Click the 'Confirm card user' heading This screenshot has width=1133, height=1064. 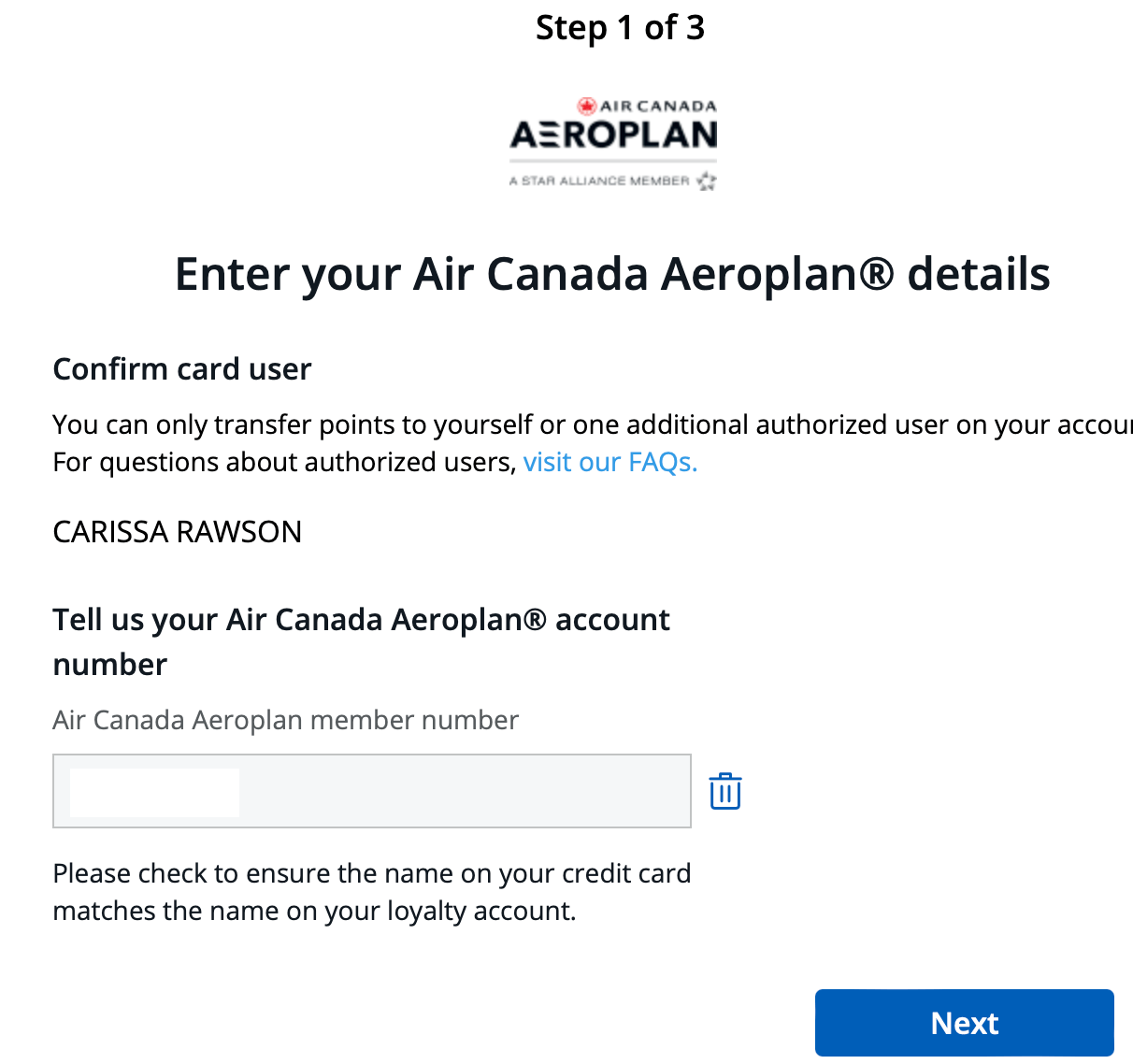182,369
